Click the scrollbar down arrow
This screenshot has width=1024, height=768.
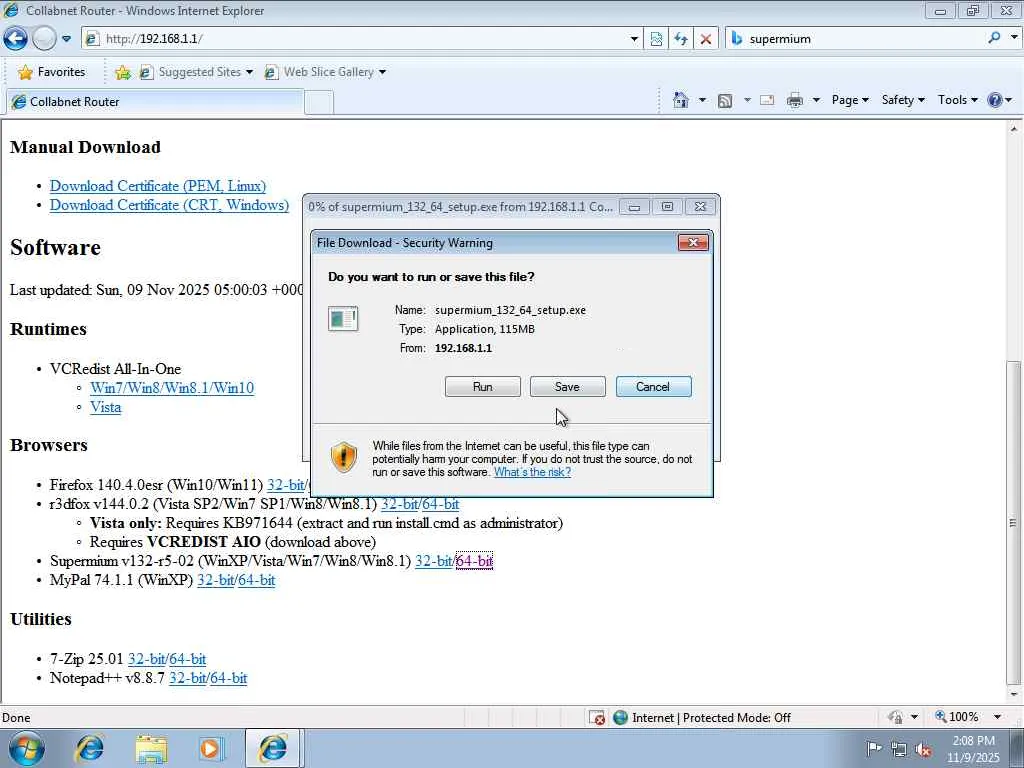point(1014,694)
